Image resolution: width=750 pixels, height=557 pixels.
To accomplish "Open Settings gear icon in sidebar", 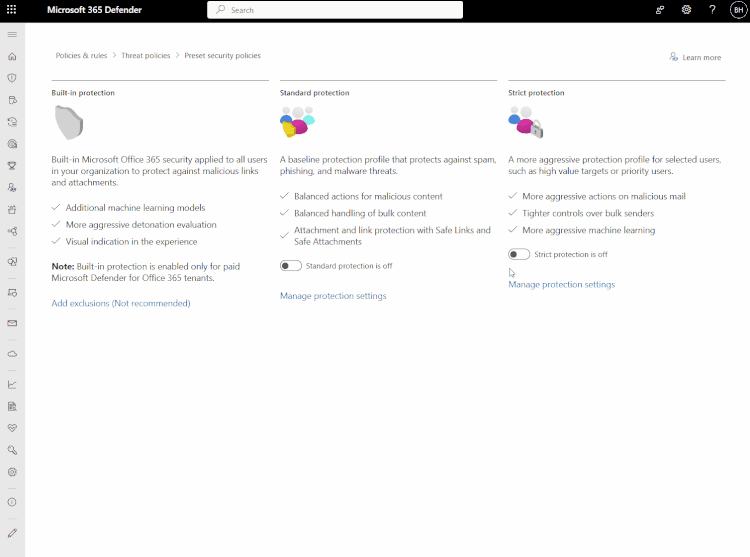I will [12, 472].
